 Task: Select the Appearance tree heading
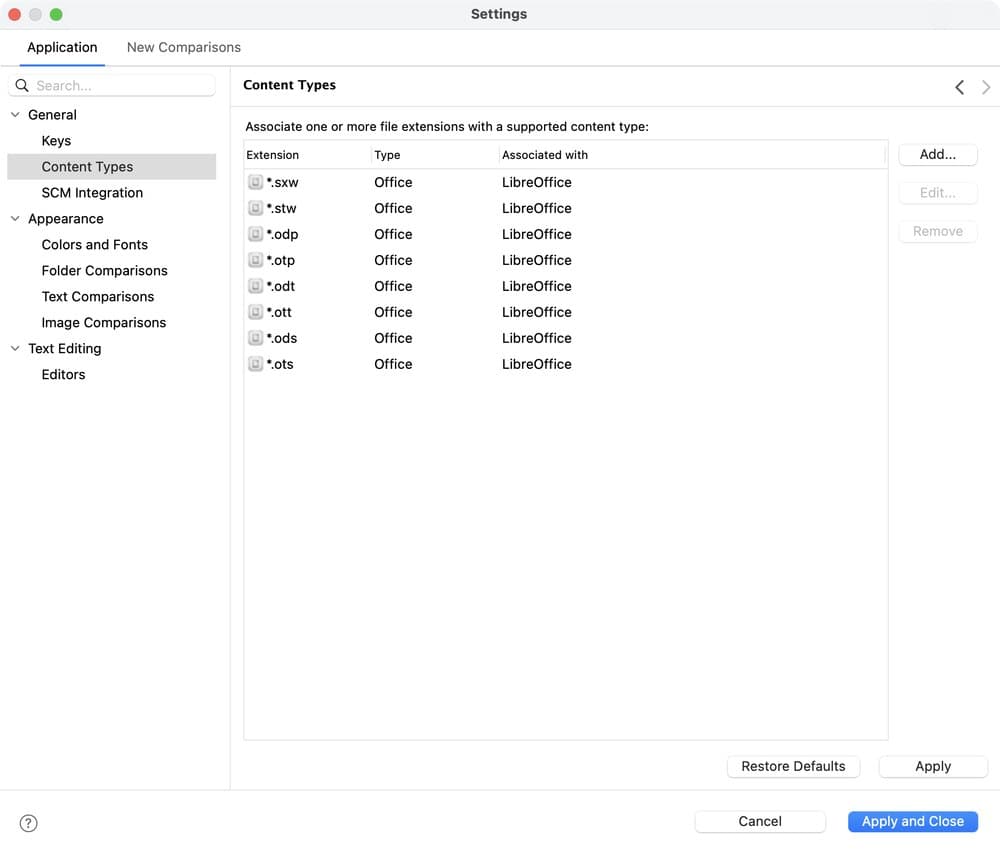(66, 219)
